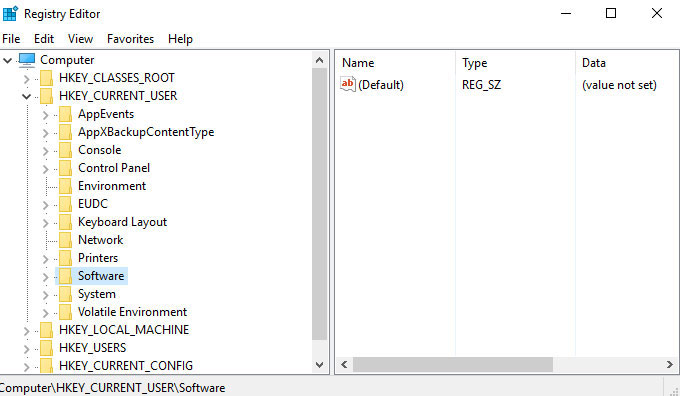The image size is (680, 396).
Task: Click the values pane horizontal scrollbar thumb
Action: tap(453, 365)
